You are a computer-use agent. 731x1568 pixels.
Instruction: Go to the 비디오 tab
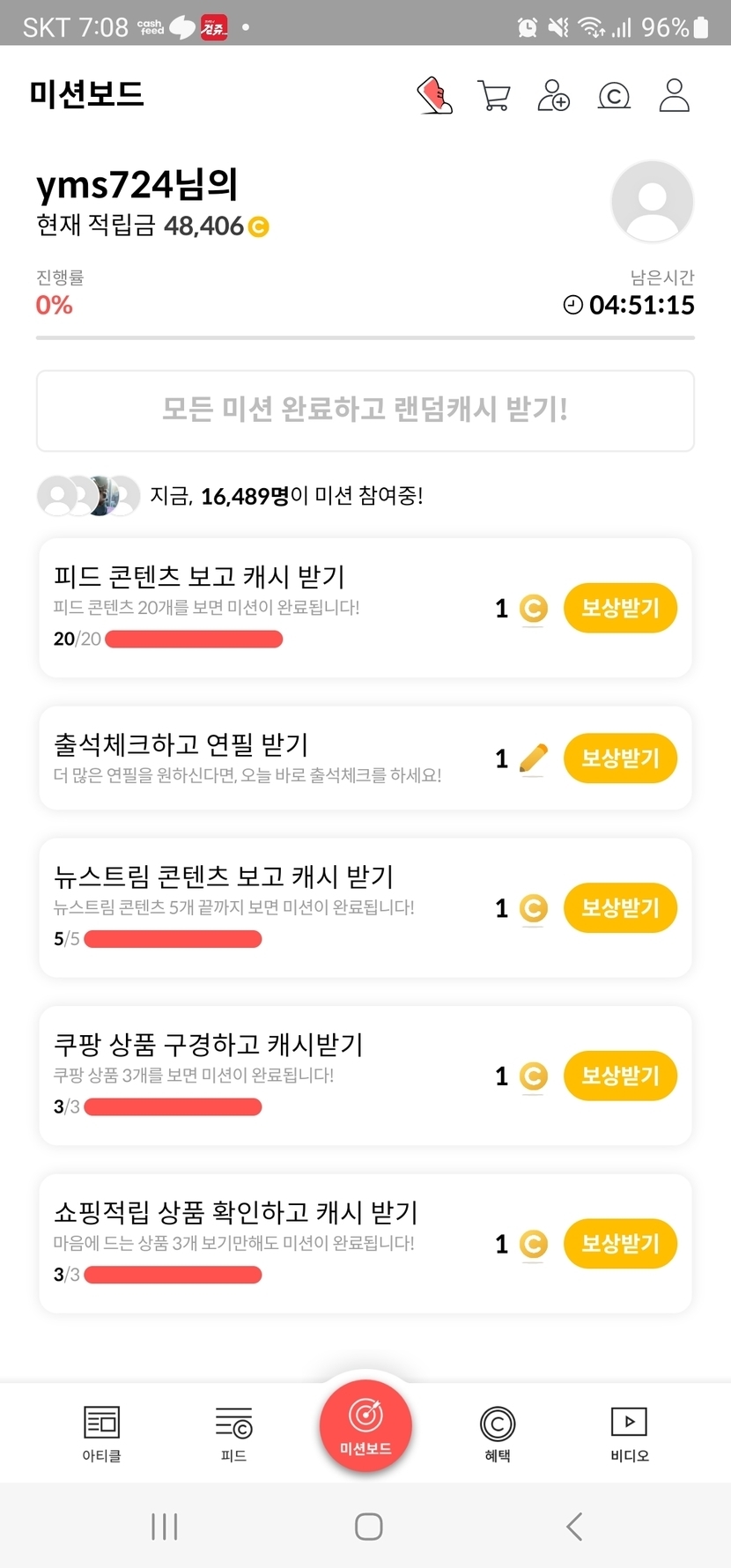click(630, 1433)
